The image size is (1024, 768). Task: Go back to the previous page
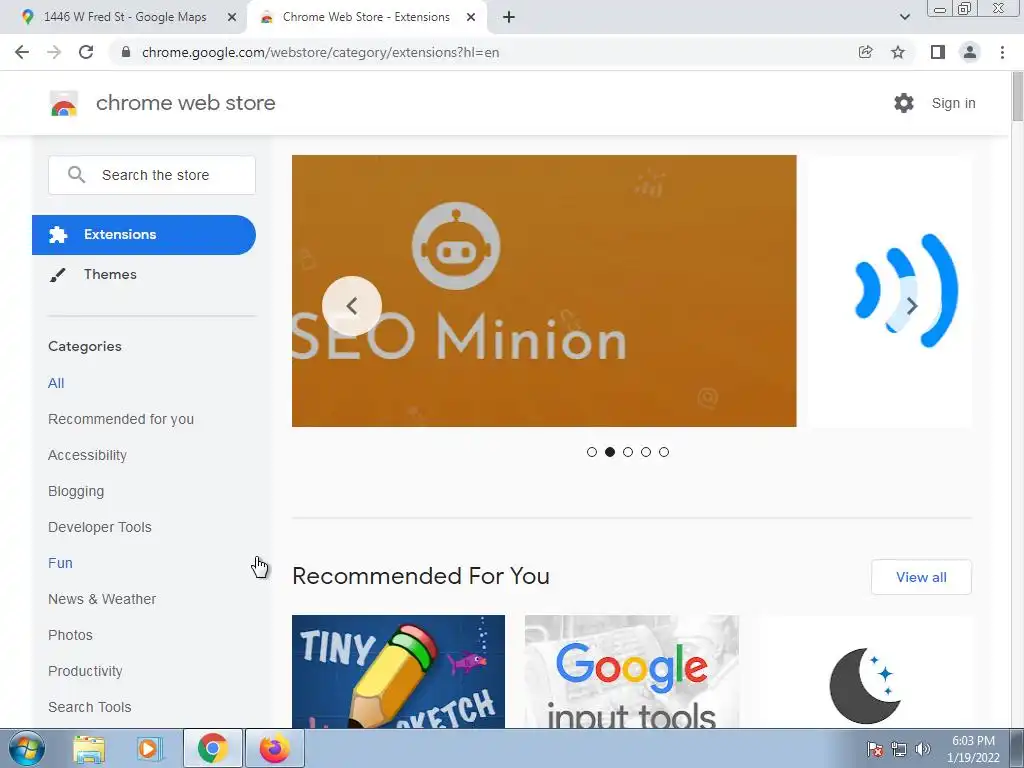[x=22, y=52]
